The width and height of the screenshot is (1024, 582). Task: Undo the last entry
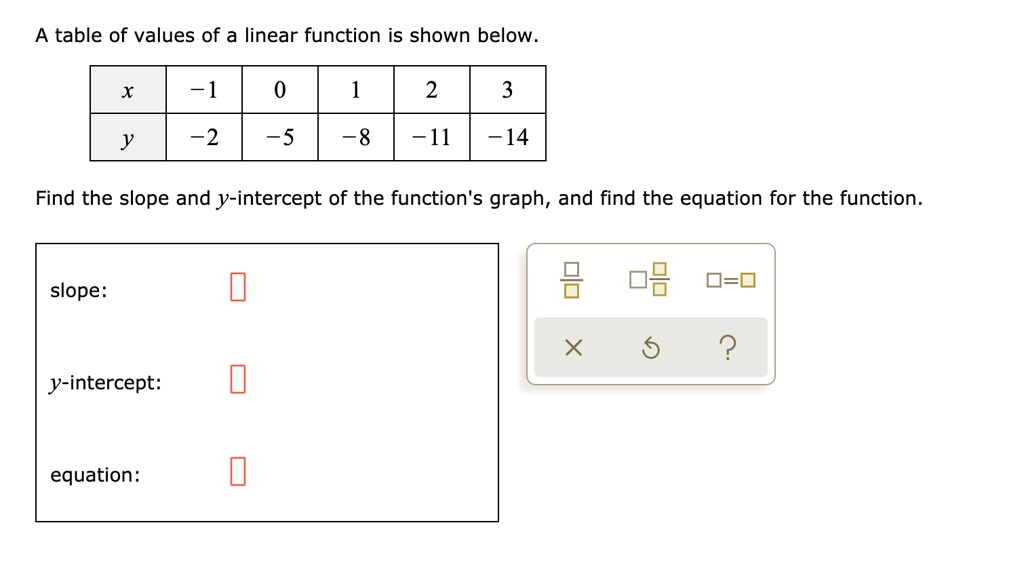(650, 348)
